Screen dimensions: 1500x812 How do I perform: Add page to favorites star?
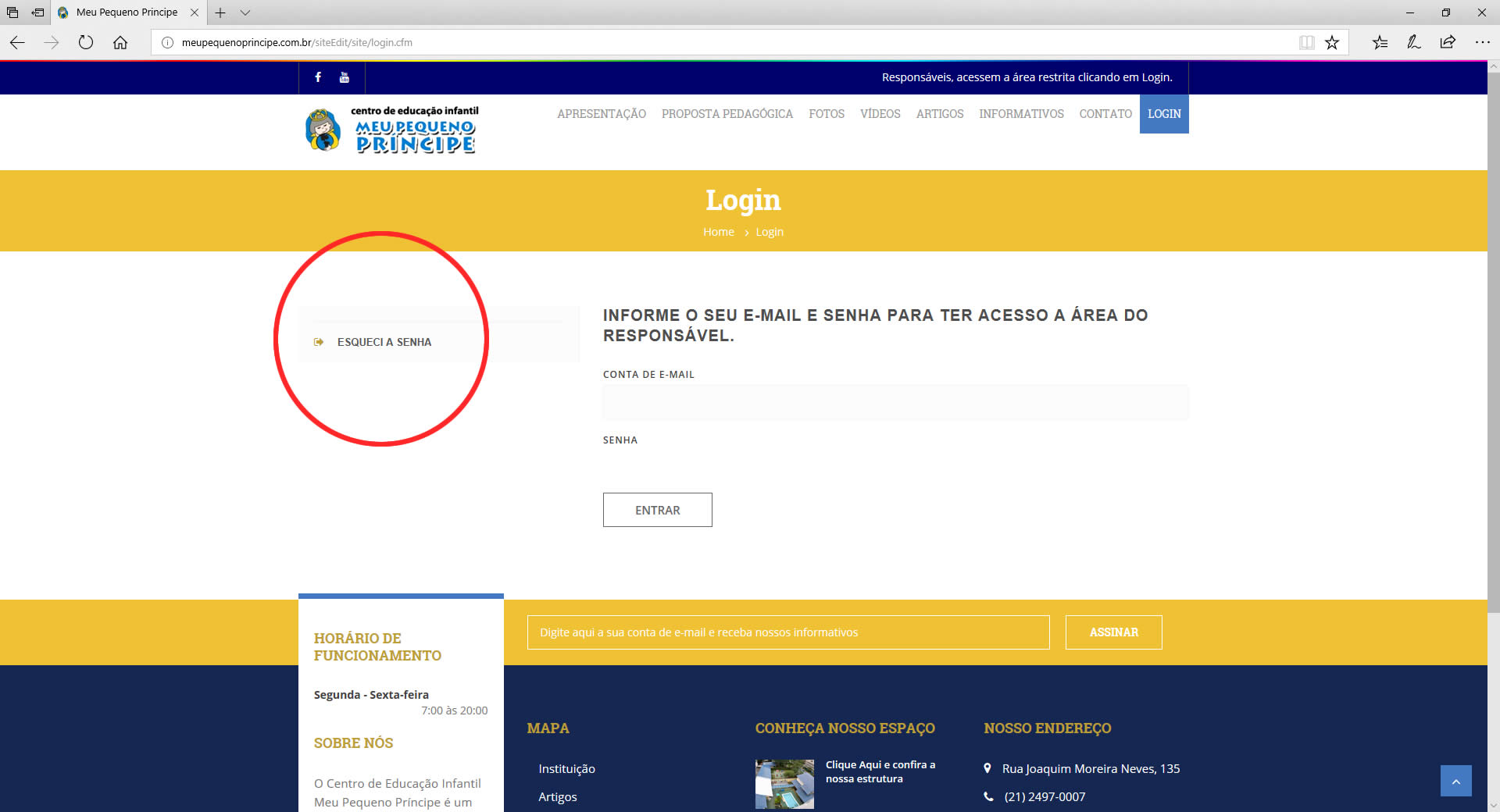point(1332,43)
